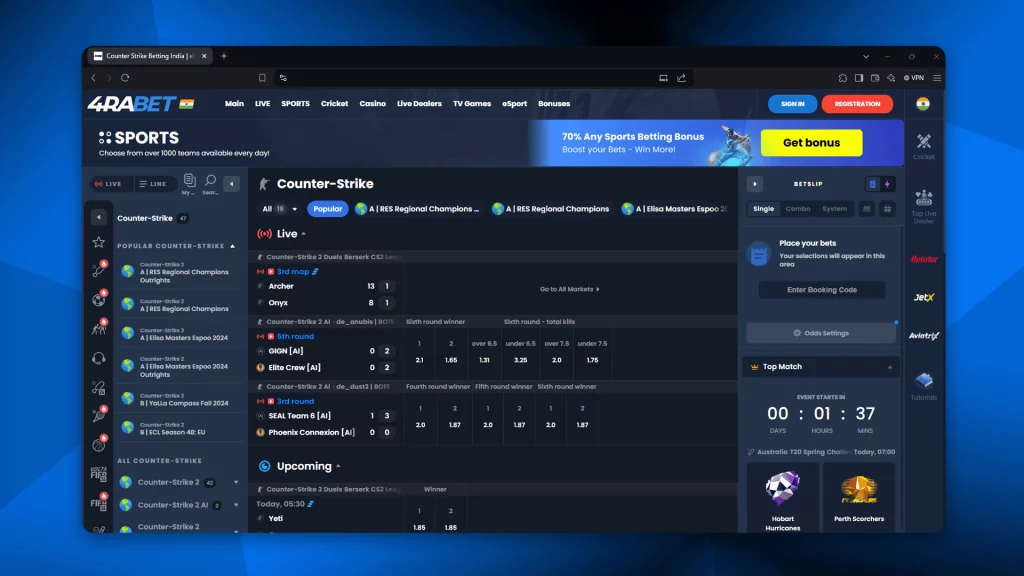
Task: Select Perth Scorchers team card
Action: [859, 498]
